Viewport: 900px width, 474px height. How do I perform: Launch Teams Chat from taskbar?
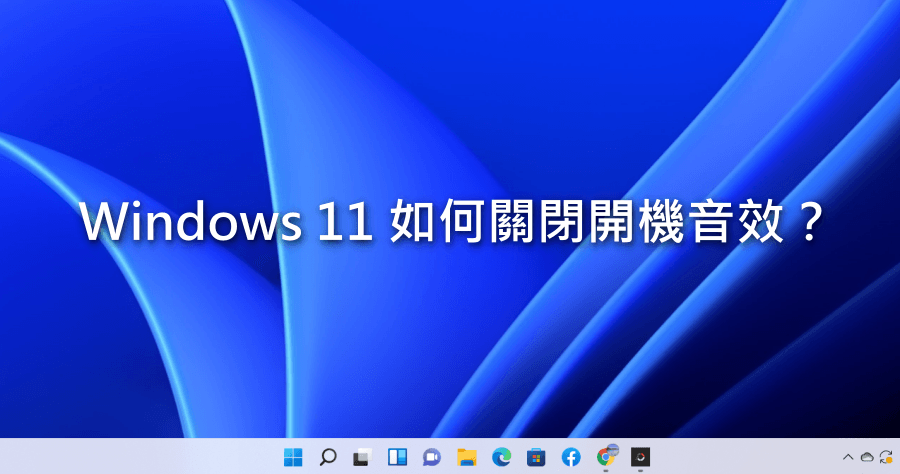click(432, 457)
